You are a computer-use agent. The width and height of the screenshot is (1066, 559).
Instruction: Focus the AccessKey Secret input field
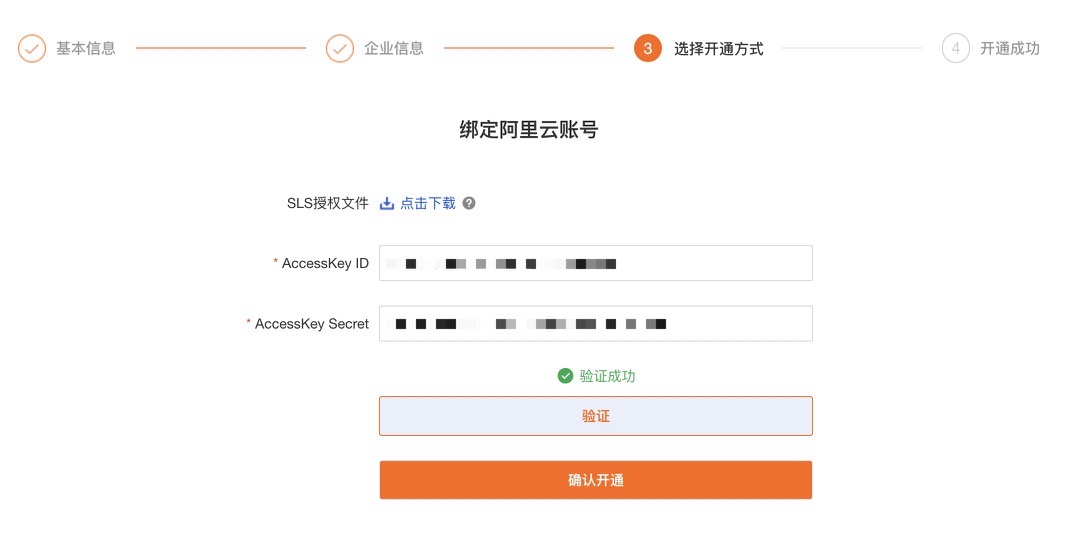(596, 324)
